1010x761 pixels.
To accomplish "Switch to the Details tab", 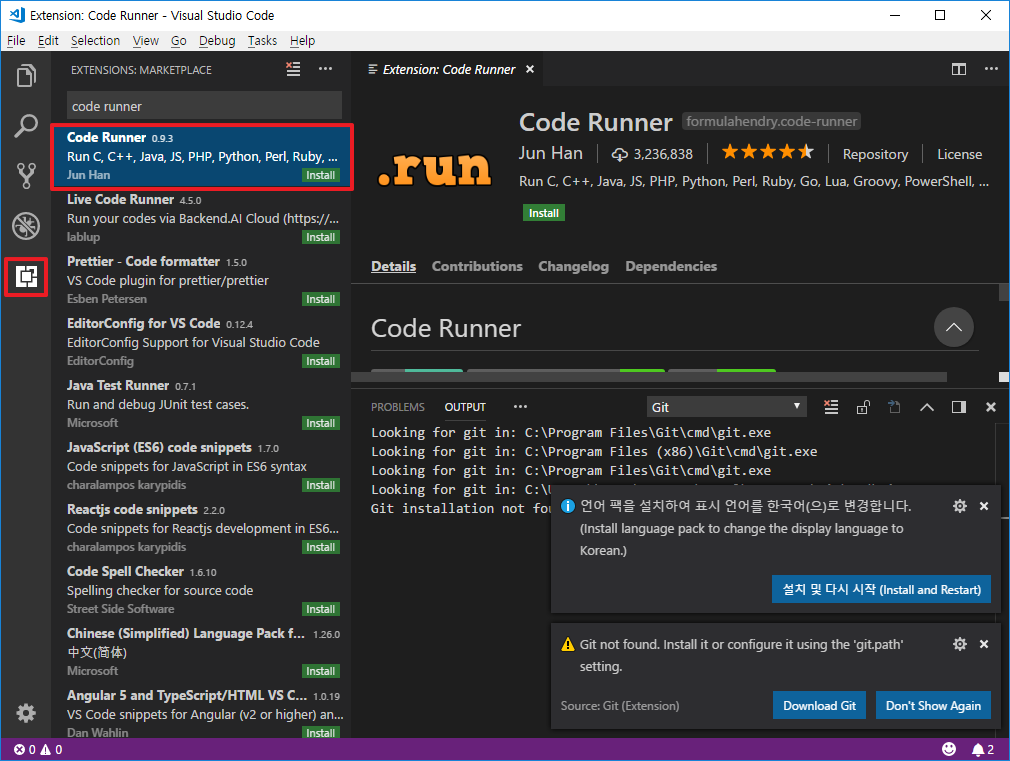I will pyautogui.click(x=394, y=266).
